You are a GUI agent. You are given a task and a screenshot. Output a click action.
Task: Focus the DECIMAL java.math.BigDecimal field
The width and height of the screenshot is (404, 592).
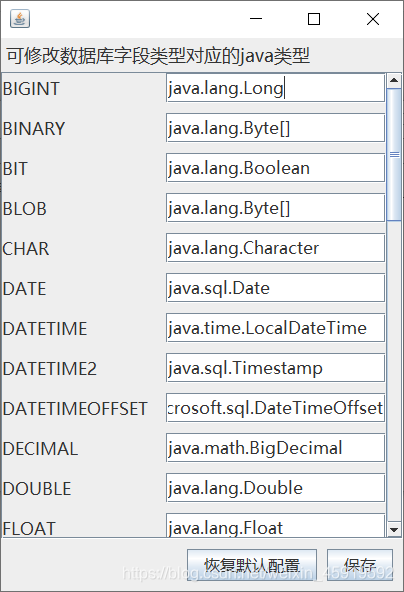point(275,448)
